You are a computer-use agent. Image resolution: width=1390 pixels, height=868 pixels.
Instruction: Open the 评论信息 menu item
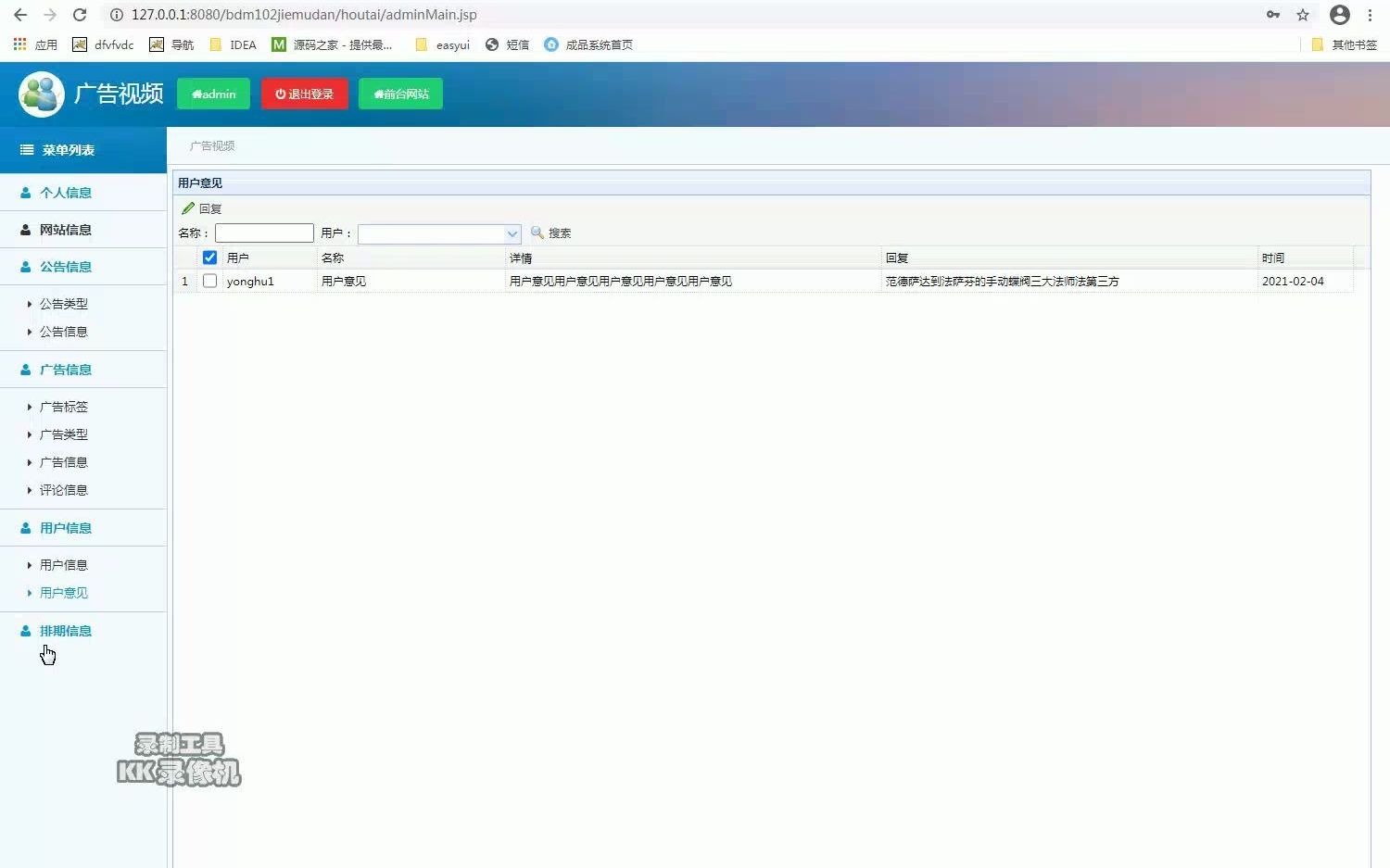point(63,490)
